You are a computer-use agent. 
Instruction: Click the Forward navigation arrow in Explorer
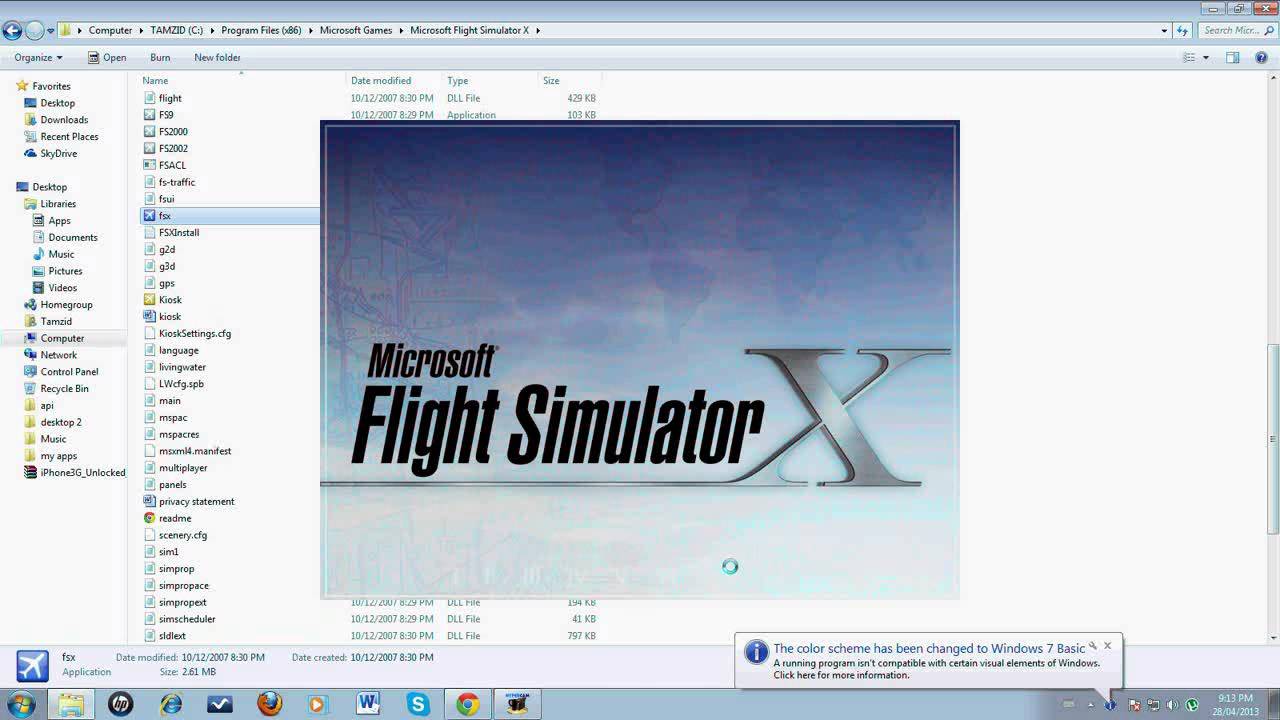click(x=35, y=30)
